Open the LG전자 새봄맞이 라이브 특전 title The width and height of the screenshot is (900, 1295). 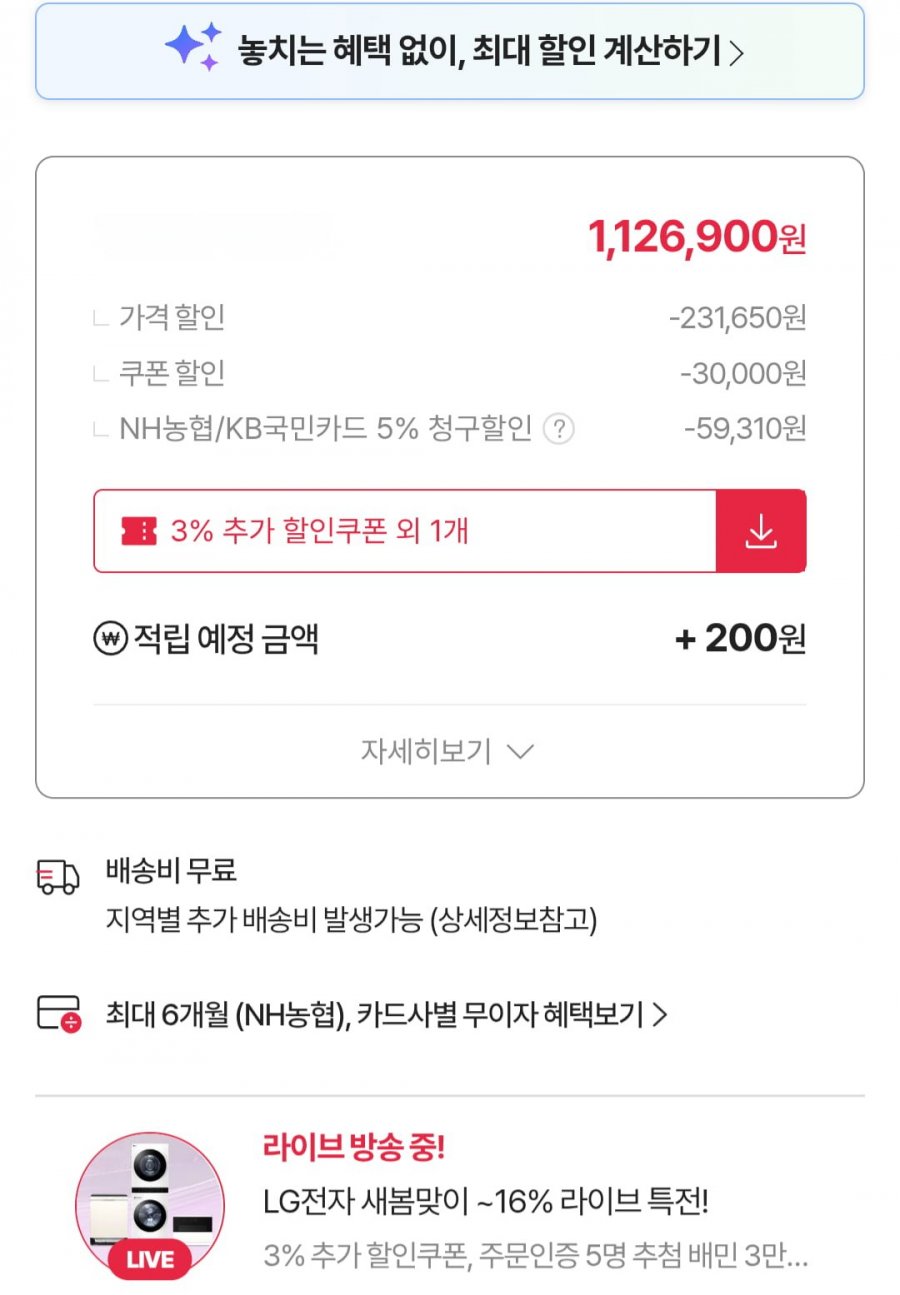coord(485,1201)
